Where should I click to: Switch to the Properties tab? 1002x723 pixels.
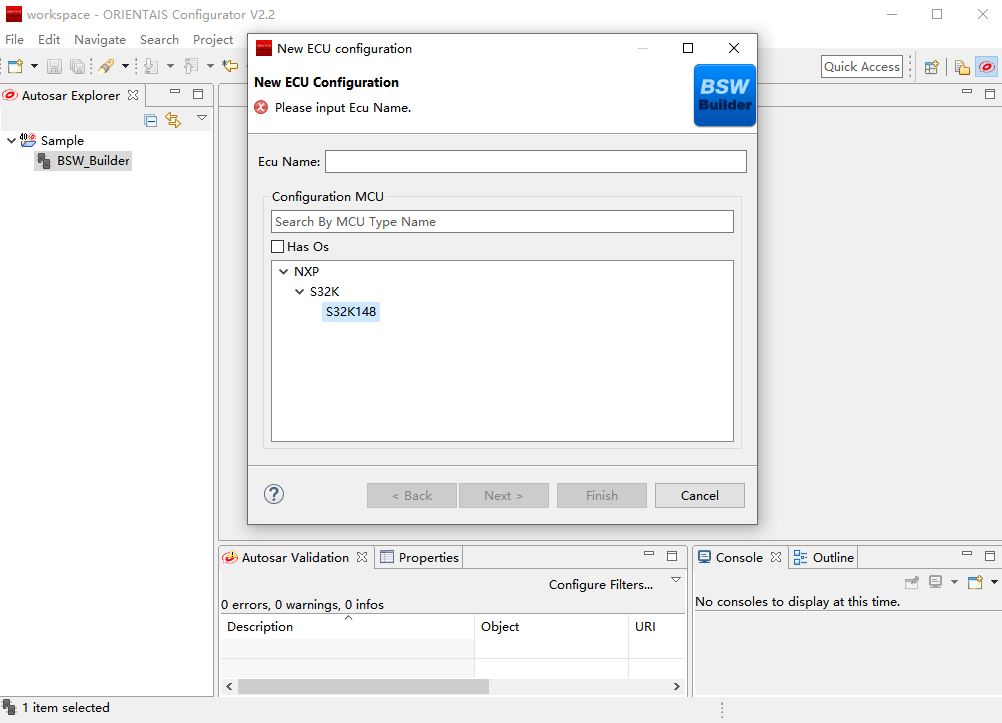point(419,558)
